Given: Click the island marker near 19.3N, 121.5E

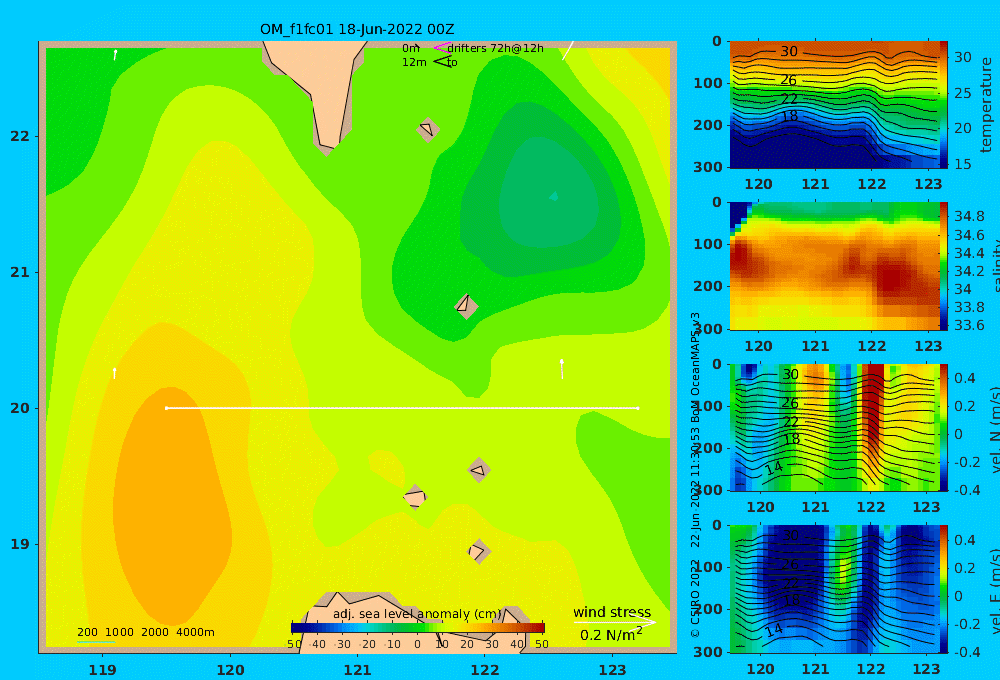Looking at the screenshot, I should point(415,497).
